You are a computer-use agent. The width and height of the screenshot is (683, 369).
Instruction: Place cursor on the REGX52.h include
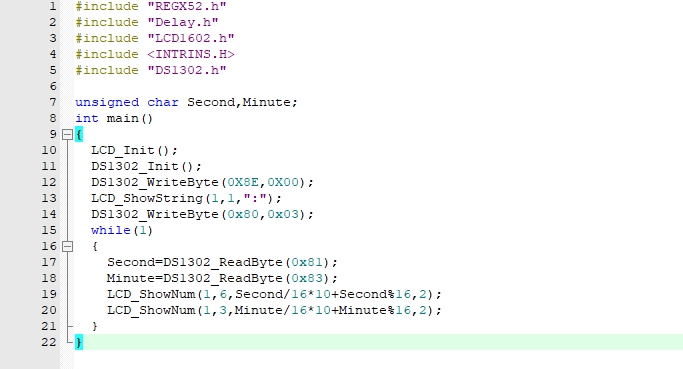click(x=187, y=7)
